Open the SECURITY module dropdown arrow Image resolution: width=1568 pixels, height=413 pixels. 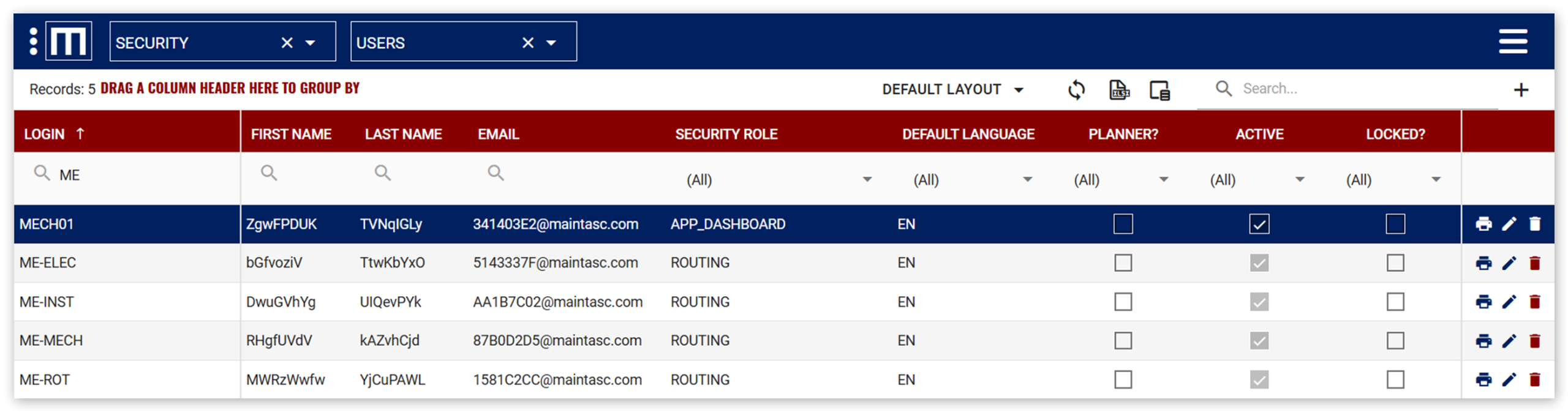(x=311, y=43)
